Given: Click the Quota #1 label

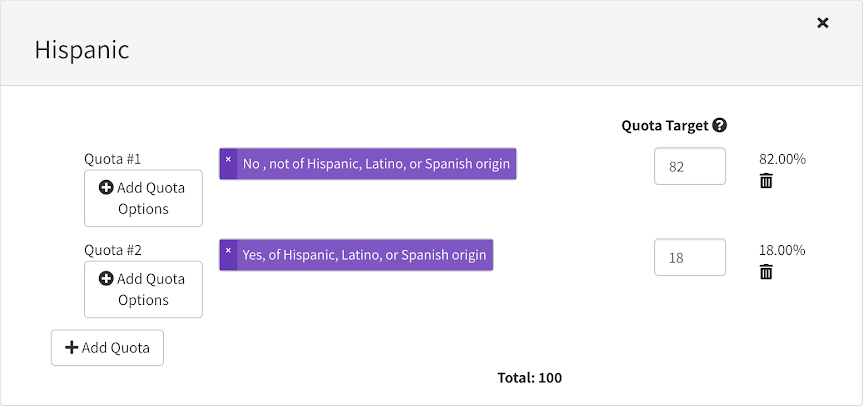Looking at the screenshot, I should [x=112, y=159].
